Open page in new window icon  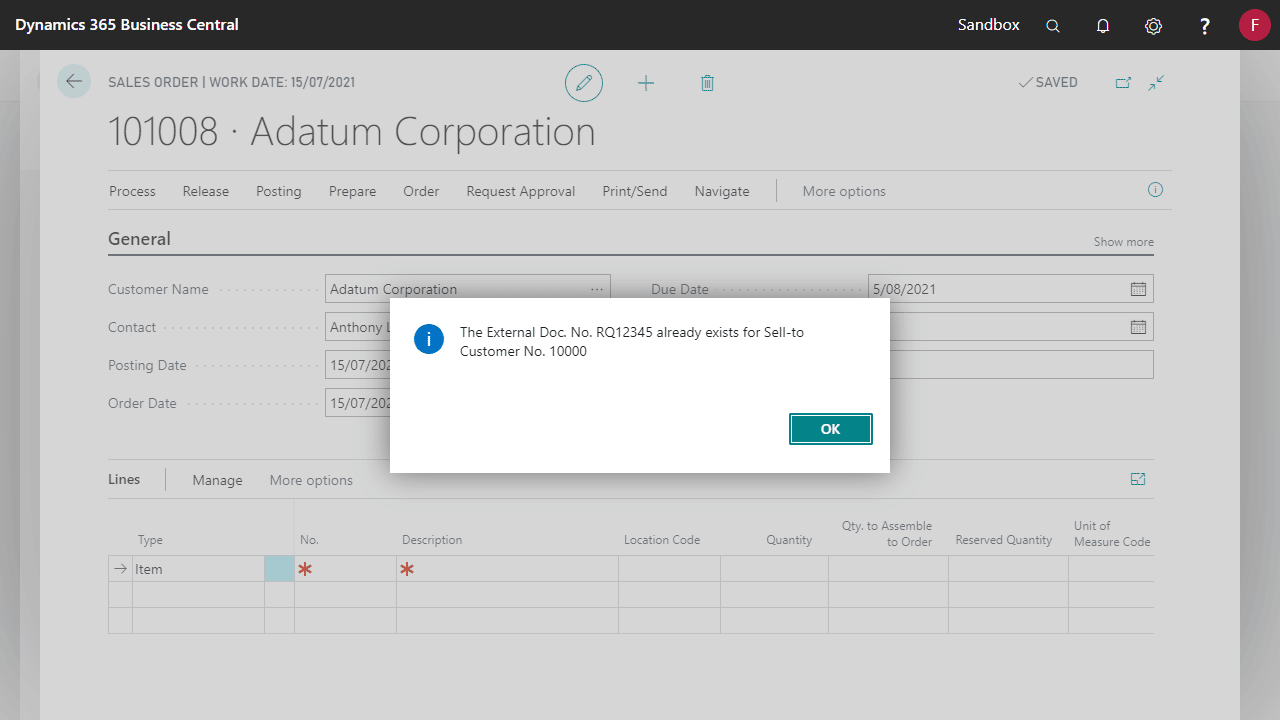click(x=1123, y=83)
